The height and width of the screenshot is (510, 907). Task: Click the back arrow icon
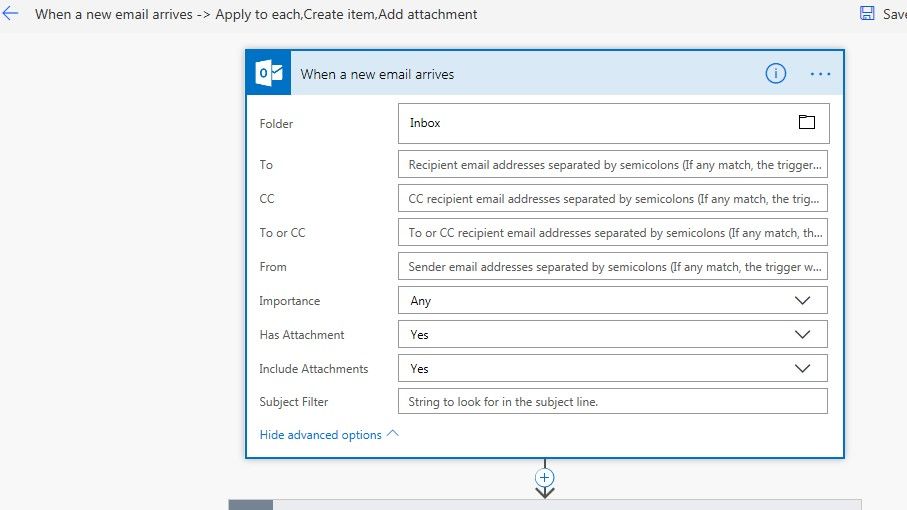pyautogui.click(x=11, y=14)
